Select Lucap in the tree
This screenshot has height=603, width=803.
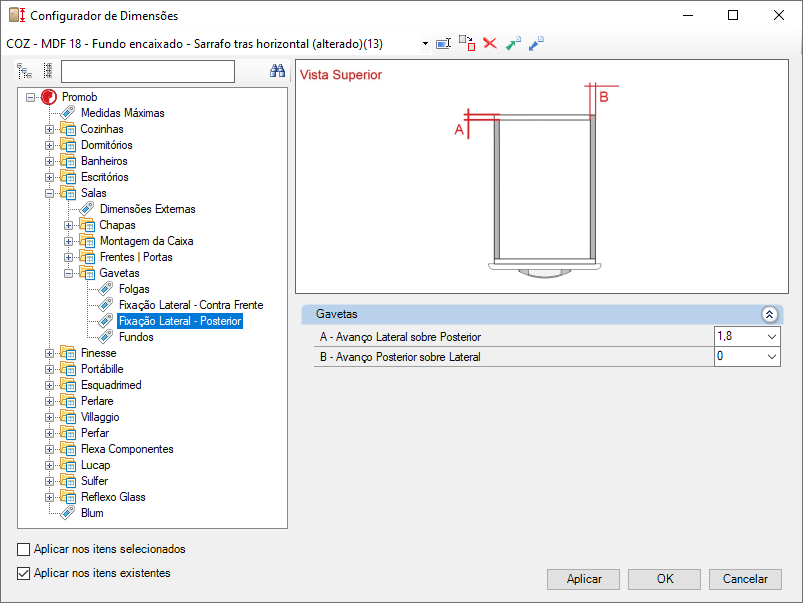pos(95,465)
